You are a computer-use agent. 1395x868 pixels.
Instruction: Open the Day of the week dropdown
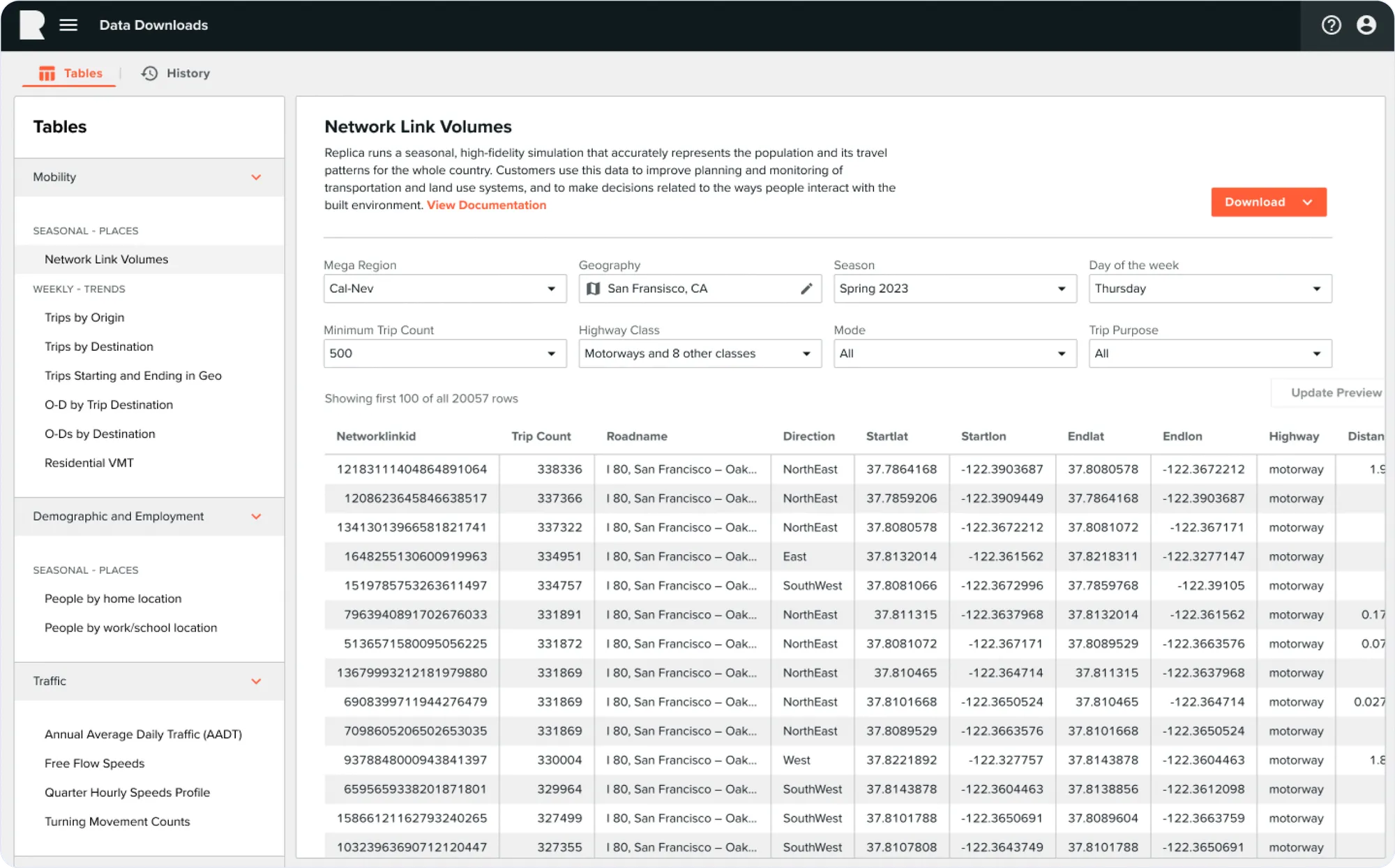tap(1210, 289)
